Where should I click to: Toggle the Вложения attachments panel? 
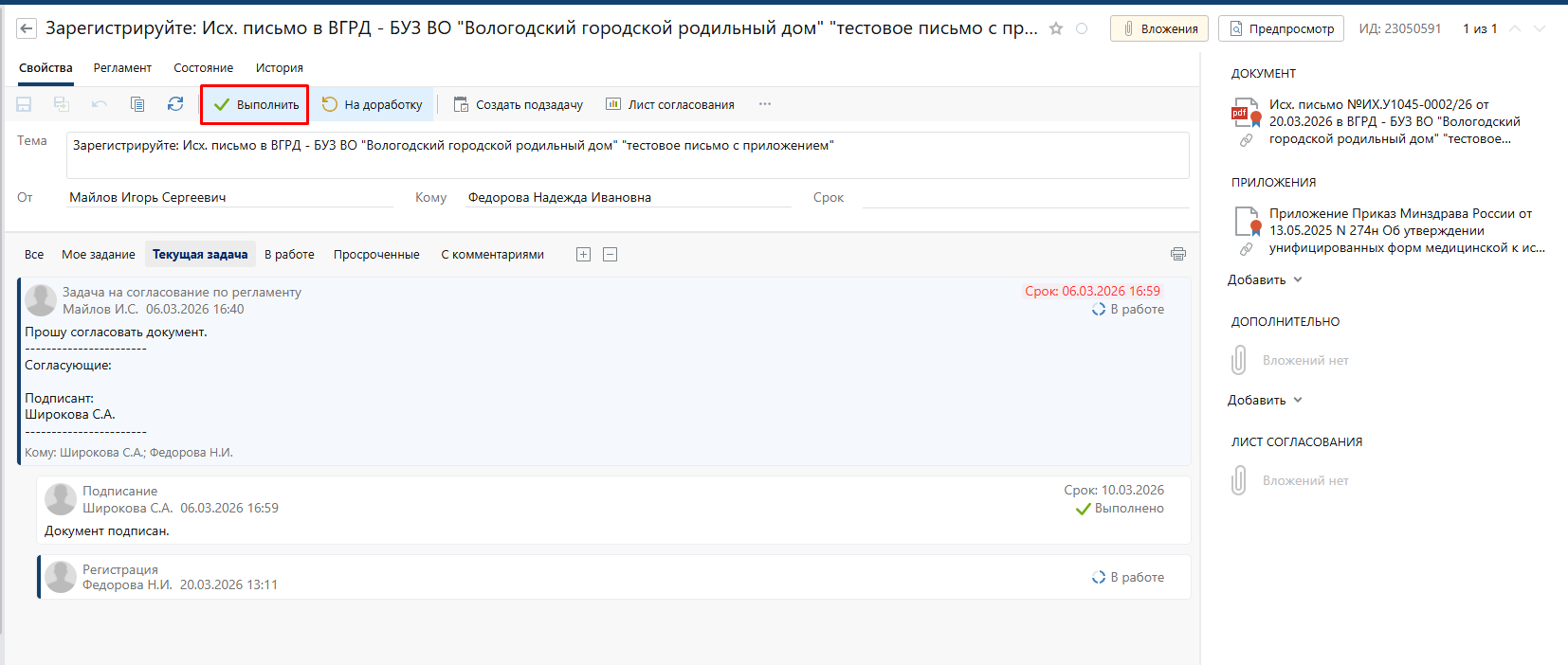click(x=1159, y=29)
